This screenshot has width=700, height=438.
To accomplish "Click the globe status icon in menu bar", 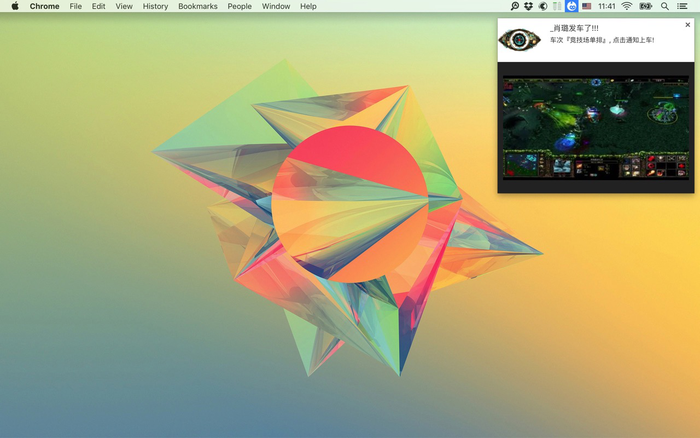I will (543, 6).
